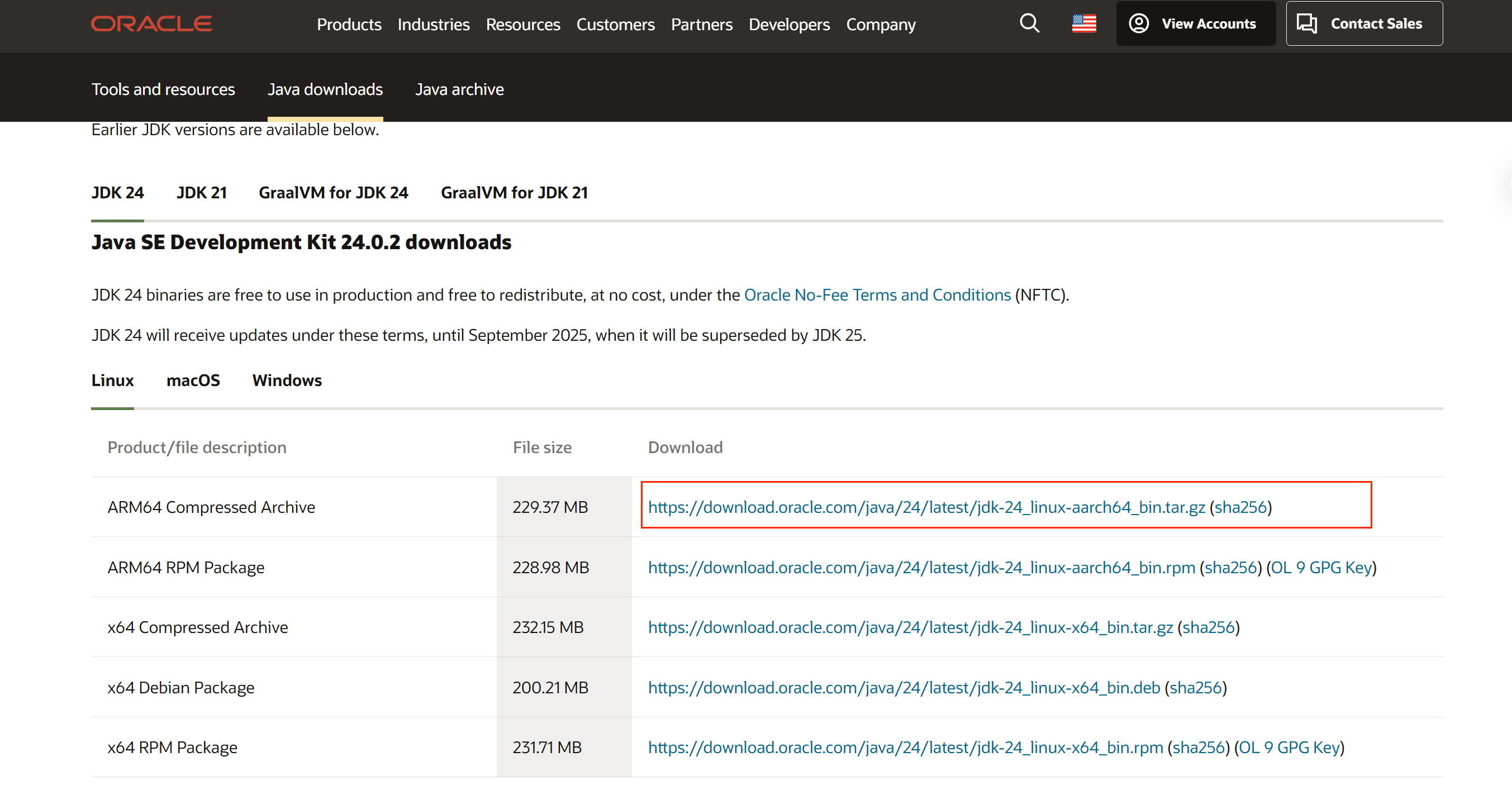Open sha256 for ARM64 Compressed Archive
Viewport: 1512px width, 809px height.
(1240, 507)
